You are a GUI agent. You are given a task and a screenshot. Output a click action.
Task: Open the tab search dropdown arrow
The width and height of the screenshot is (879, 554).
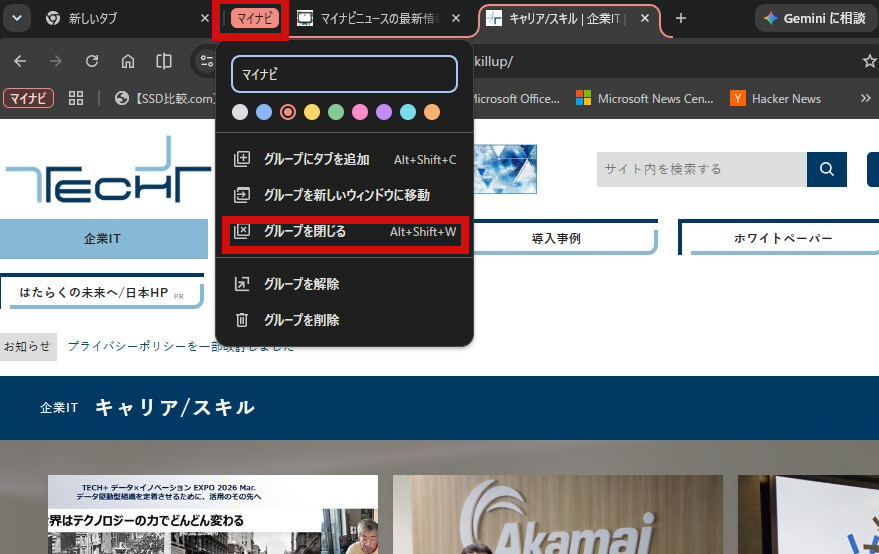17,18
